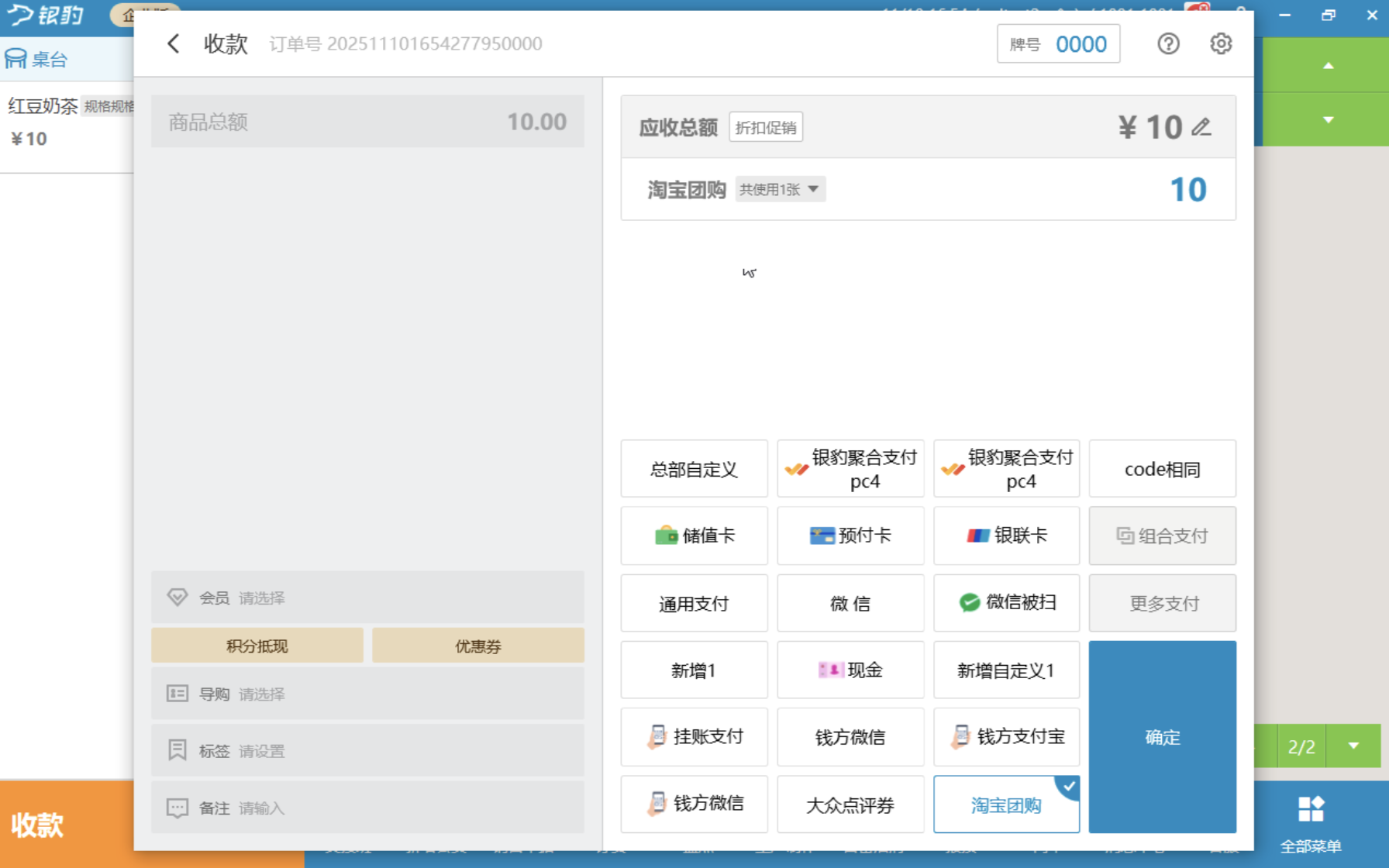1389x868 pixels.
Task: Expand the 共使用1张 coupon dropdown
Action: point(780,189)
